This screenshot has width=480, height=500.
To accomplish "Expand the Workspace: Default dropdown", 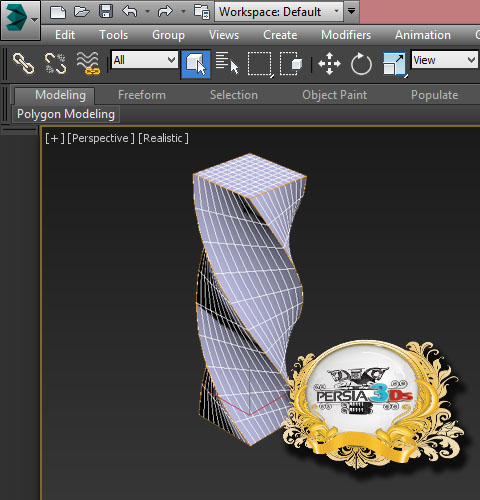I will 279,12.
